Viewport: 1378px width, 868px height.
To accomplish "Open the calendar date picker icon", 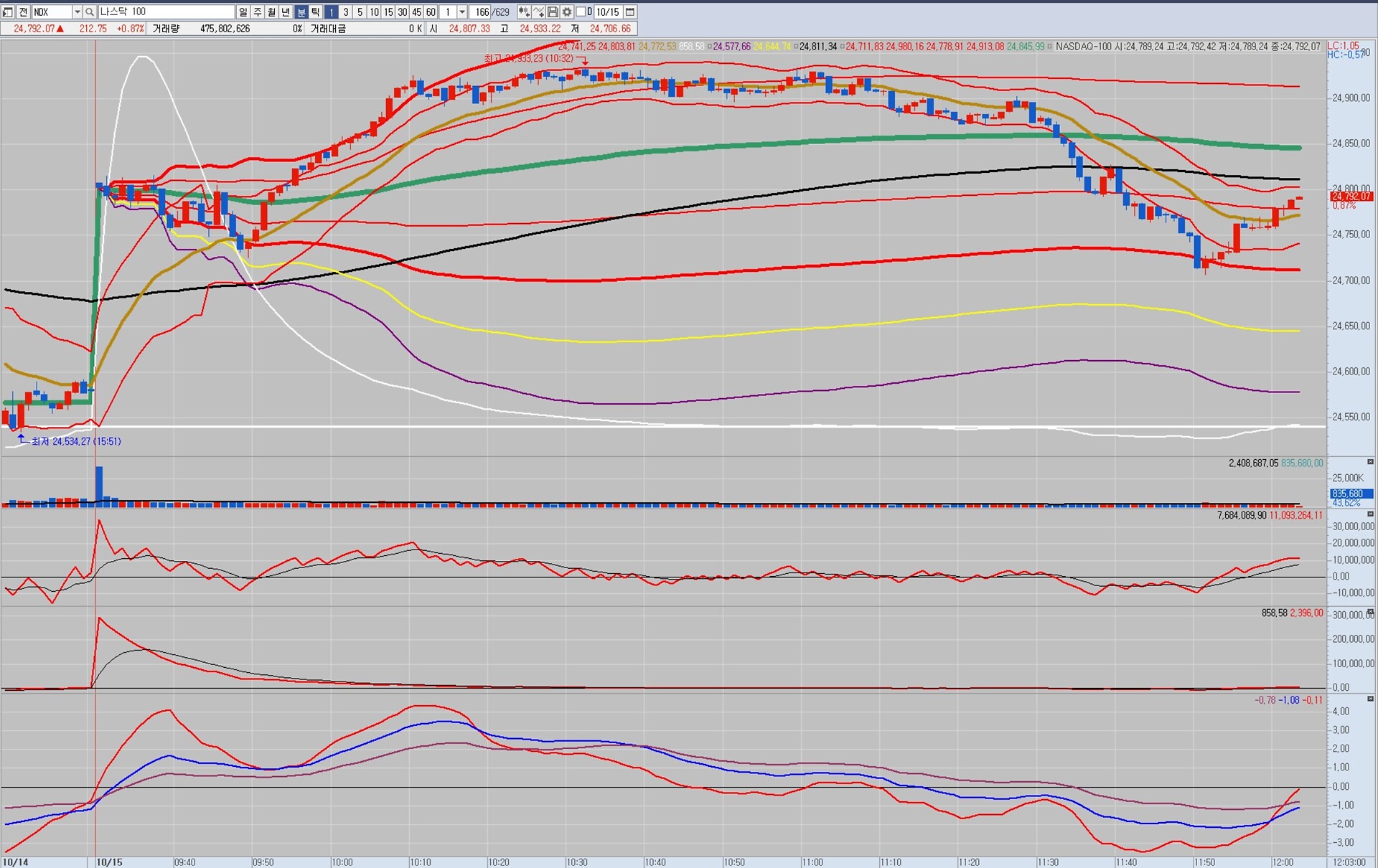I will [x=629, y=12].
